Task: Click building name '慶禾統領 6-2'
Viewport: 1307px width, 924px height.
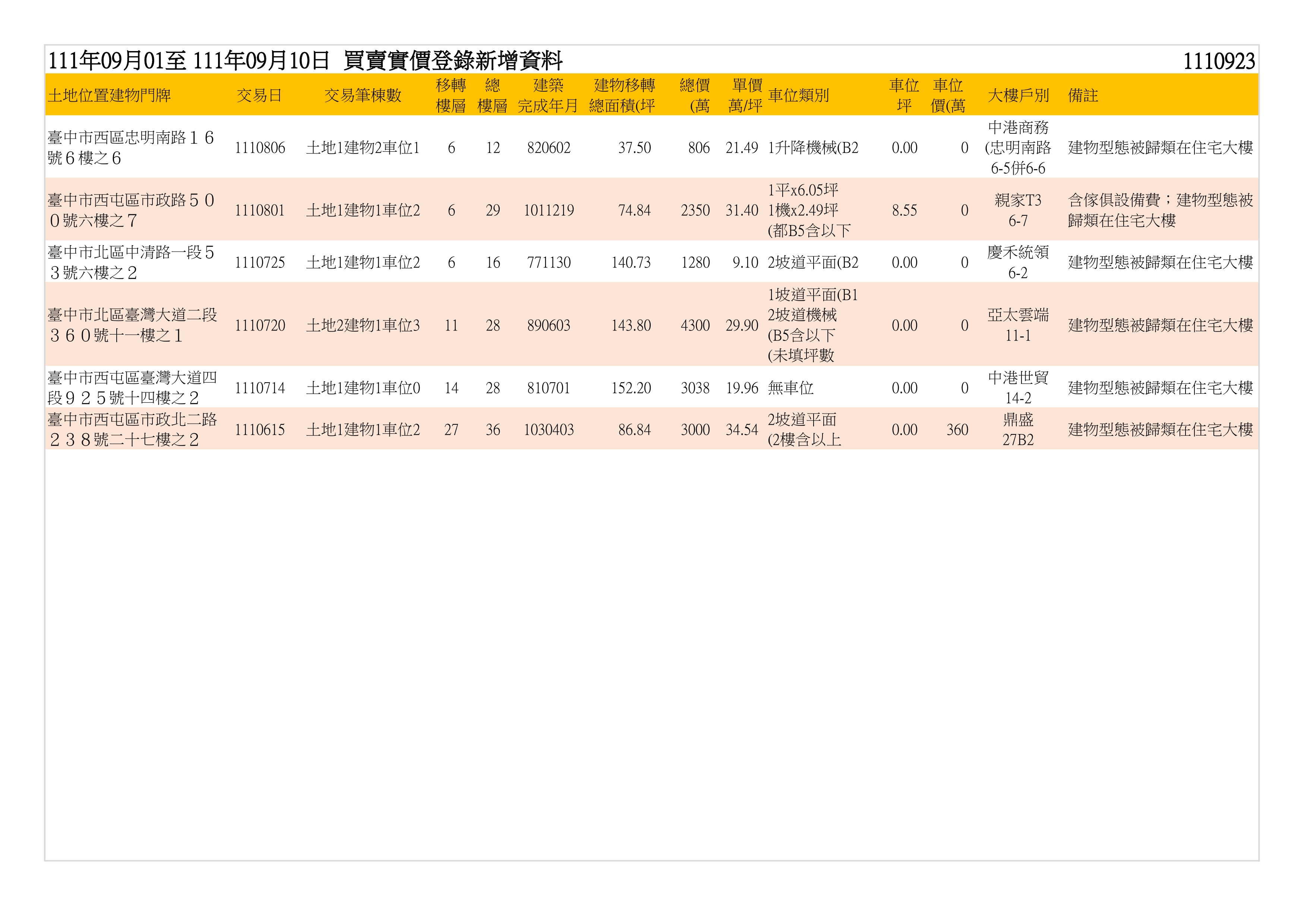Action: (x=1018, y=262)
